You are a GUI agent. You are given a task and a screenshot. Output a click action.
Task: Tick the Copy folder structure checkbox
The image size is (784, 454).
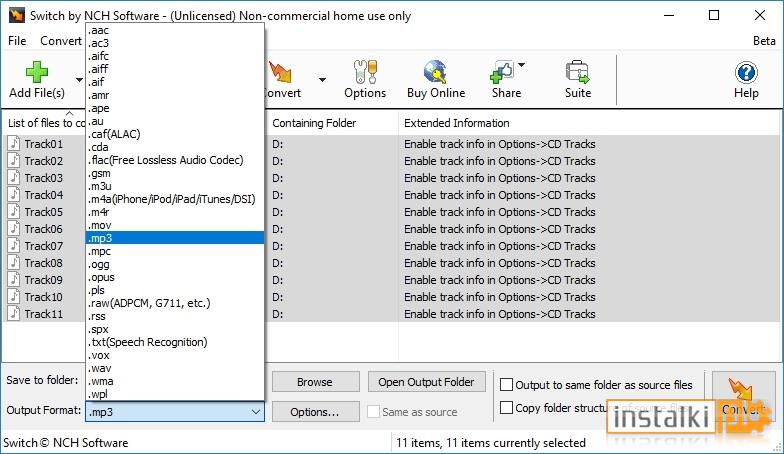pos(506,408)
